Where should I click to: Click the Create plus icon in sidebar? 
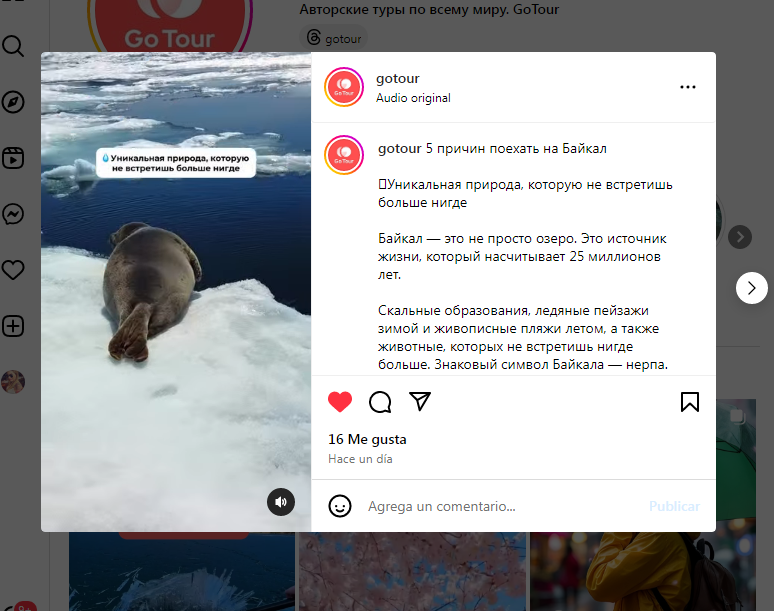click(x=13, y=326)
